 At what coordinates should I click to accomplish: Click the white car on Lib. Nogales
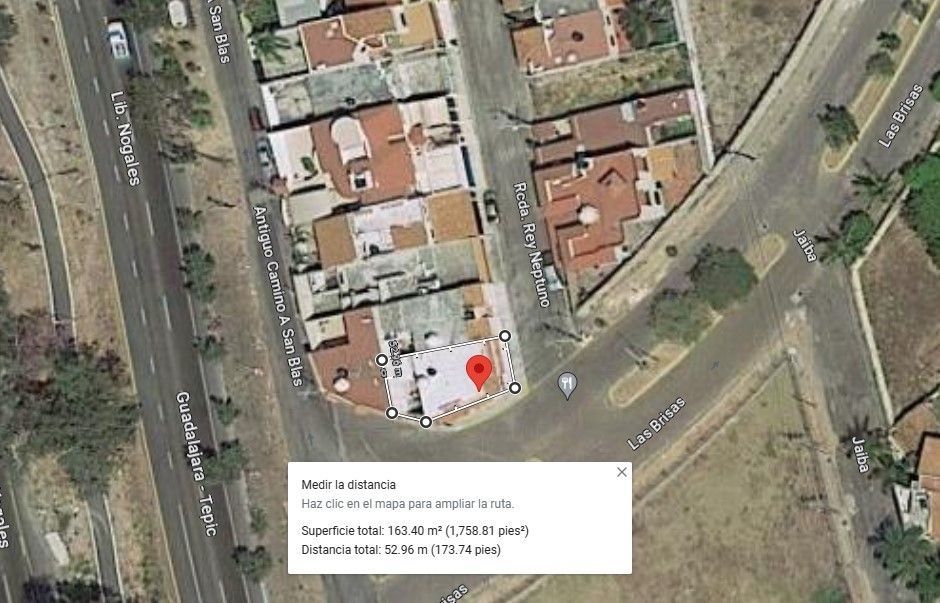pos(118,40)
